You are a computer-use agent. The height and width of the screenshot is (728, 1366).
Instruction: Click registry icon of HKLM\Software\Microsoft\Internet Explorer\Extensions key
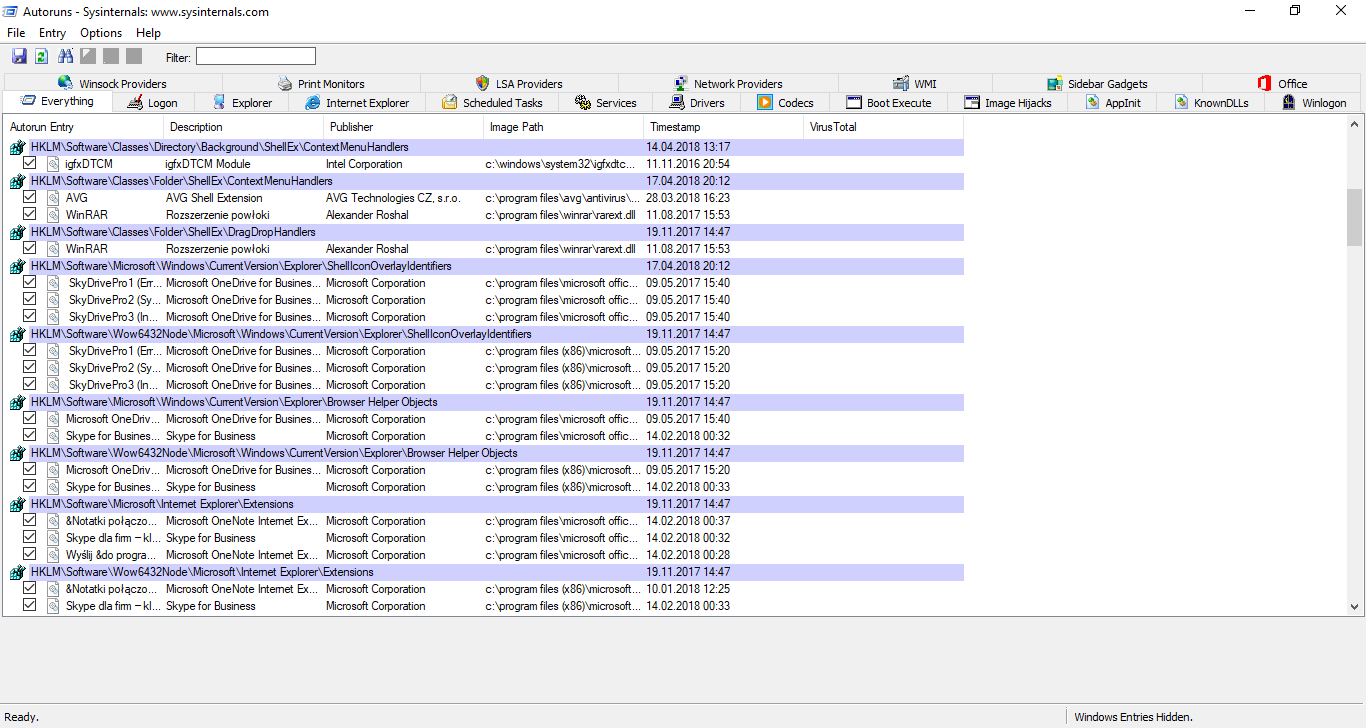pos(18,504)
